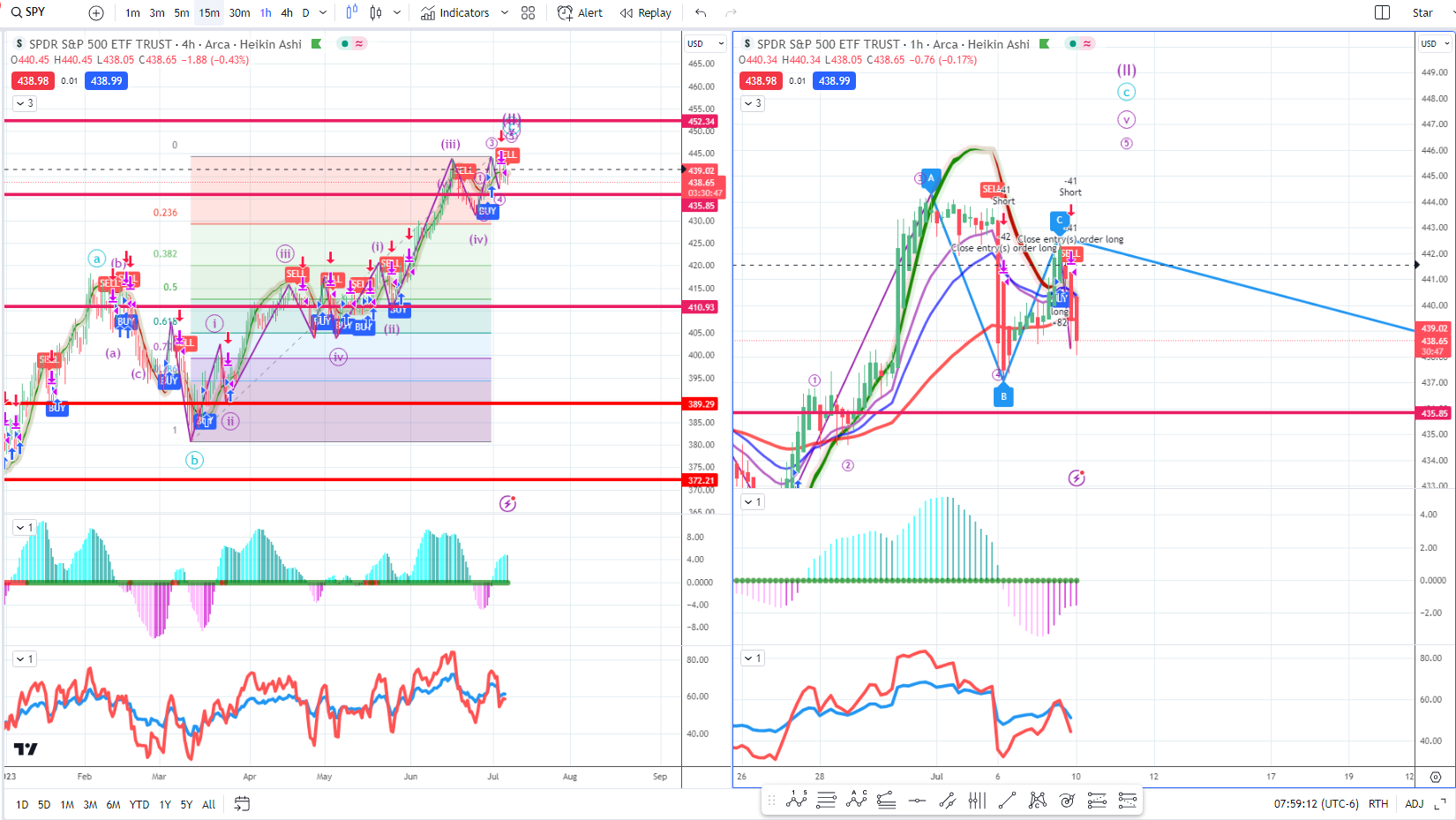The height and width of the screenshot is (820, 1456).
Task: Click the lightning bolt icon on 4h chart
Action: coord(507,504)
